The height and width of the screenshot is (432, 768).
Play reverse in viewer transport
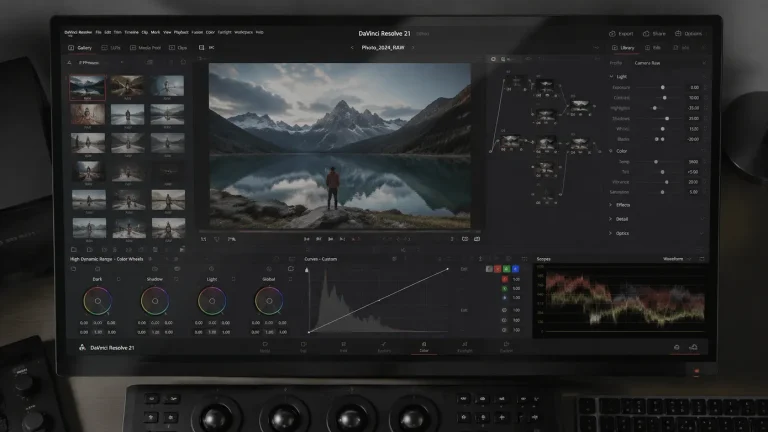pyautogui.click(x=318, y=239)
